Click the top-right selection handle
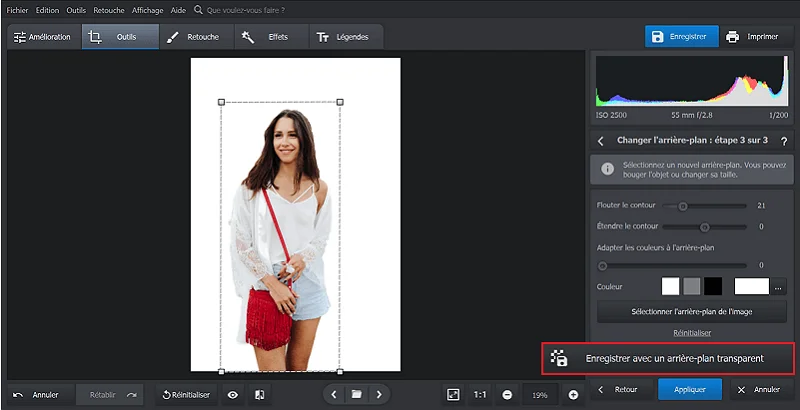 pos(340,102)
